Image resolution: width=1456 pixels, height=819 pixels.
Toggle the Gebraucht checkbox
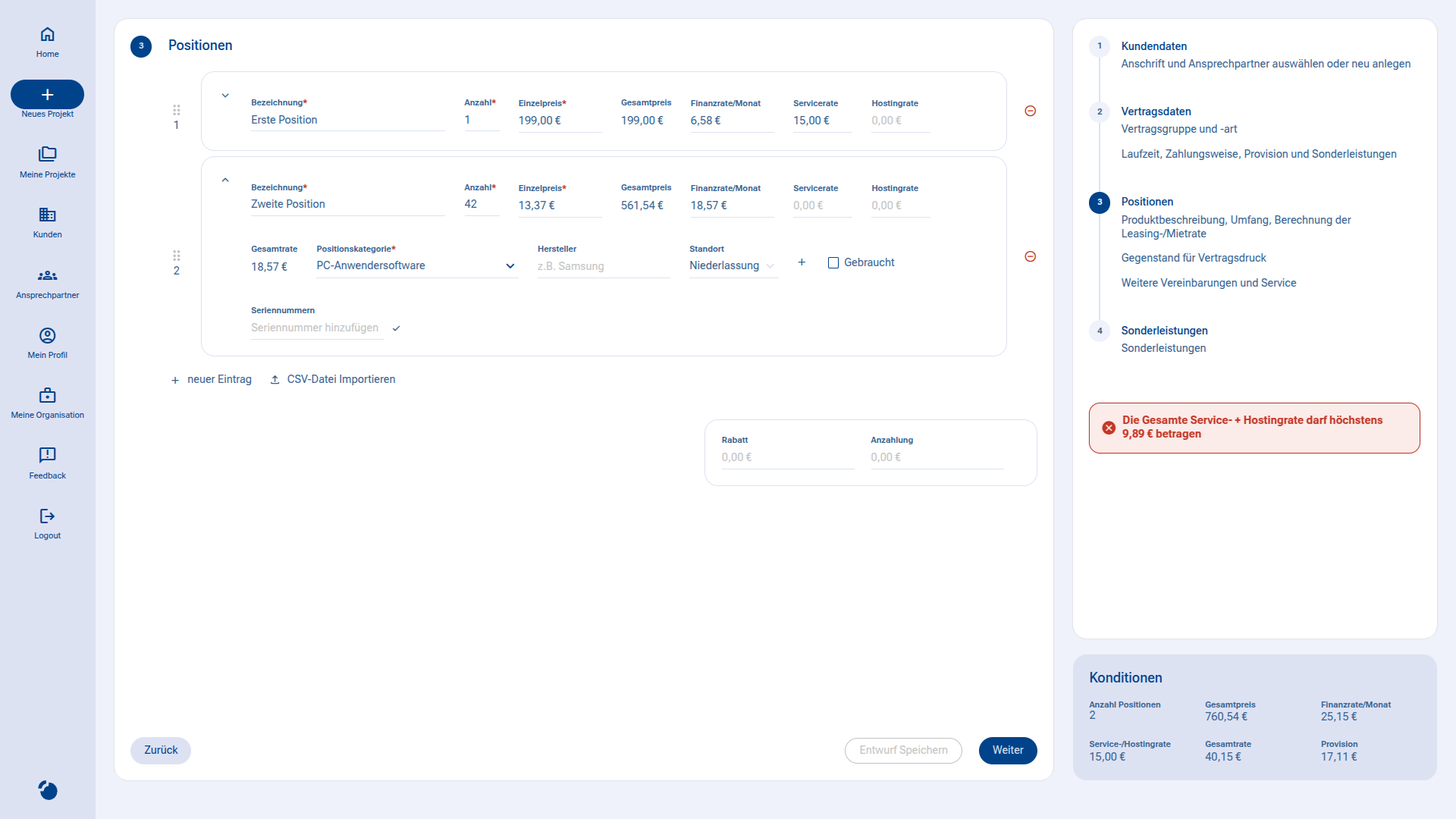pos(833,262)
